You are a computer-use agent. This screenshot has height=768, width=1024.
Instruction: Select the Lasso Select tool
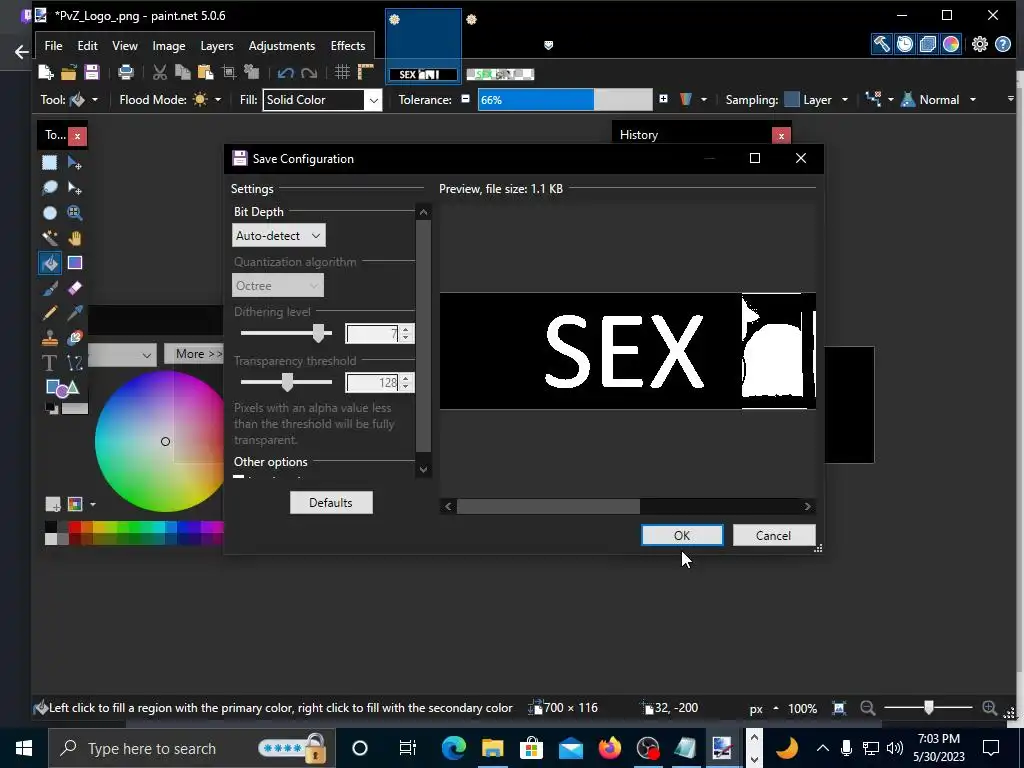50,188
